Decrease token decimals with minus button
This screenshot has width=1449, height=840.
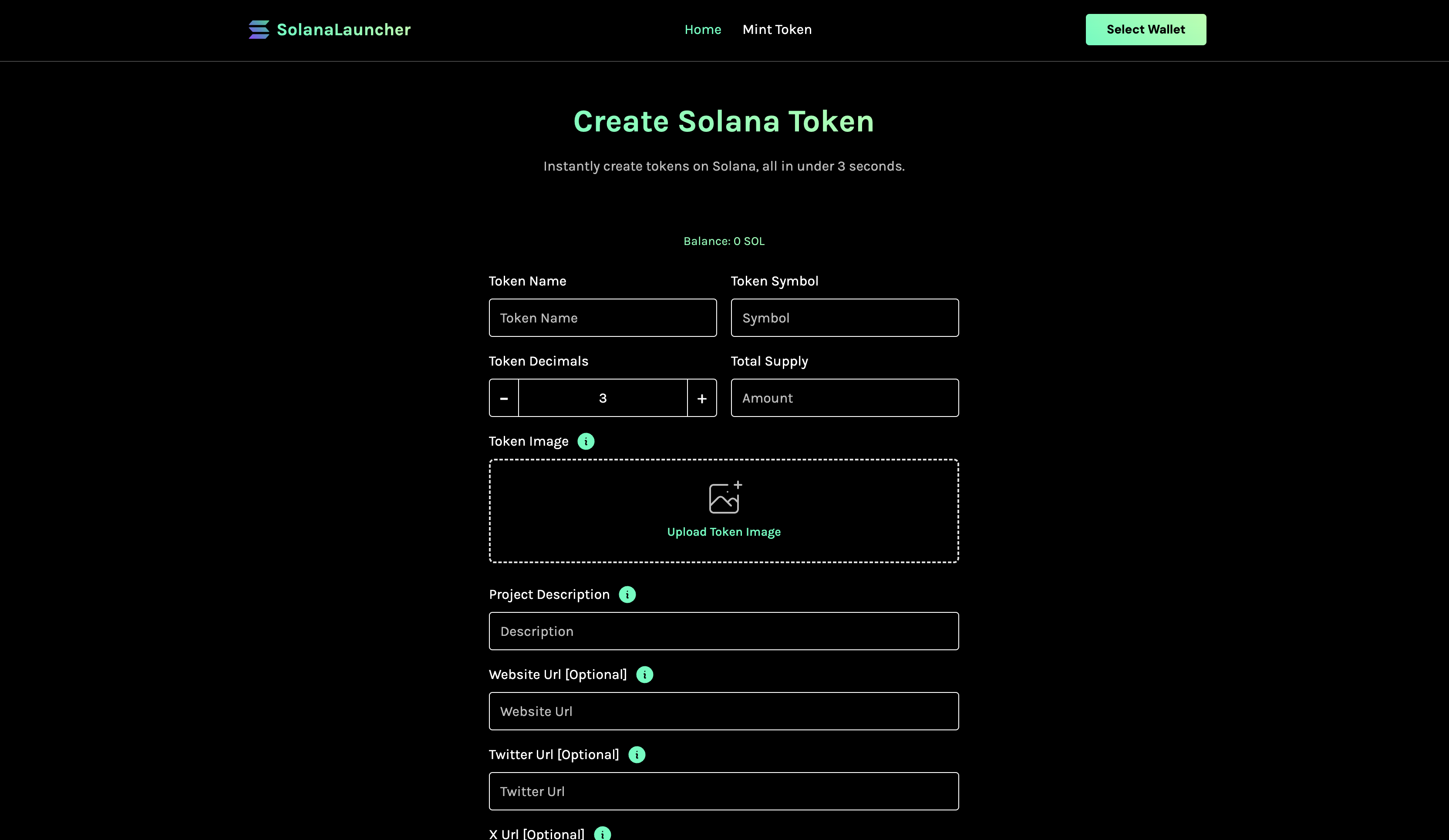tap(504, 398)
